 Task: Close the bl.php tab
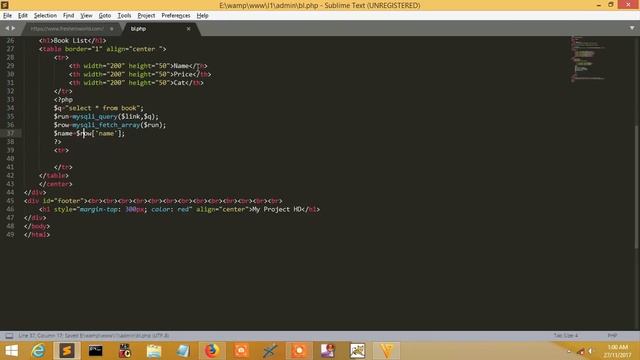pyautogui.click(x=188, y=29)
